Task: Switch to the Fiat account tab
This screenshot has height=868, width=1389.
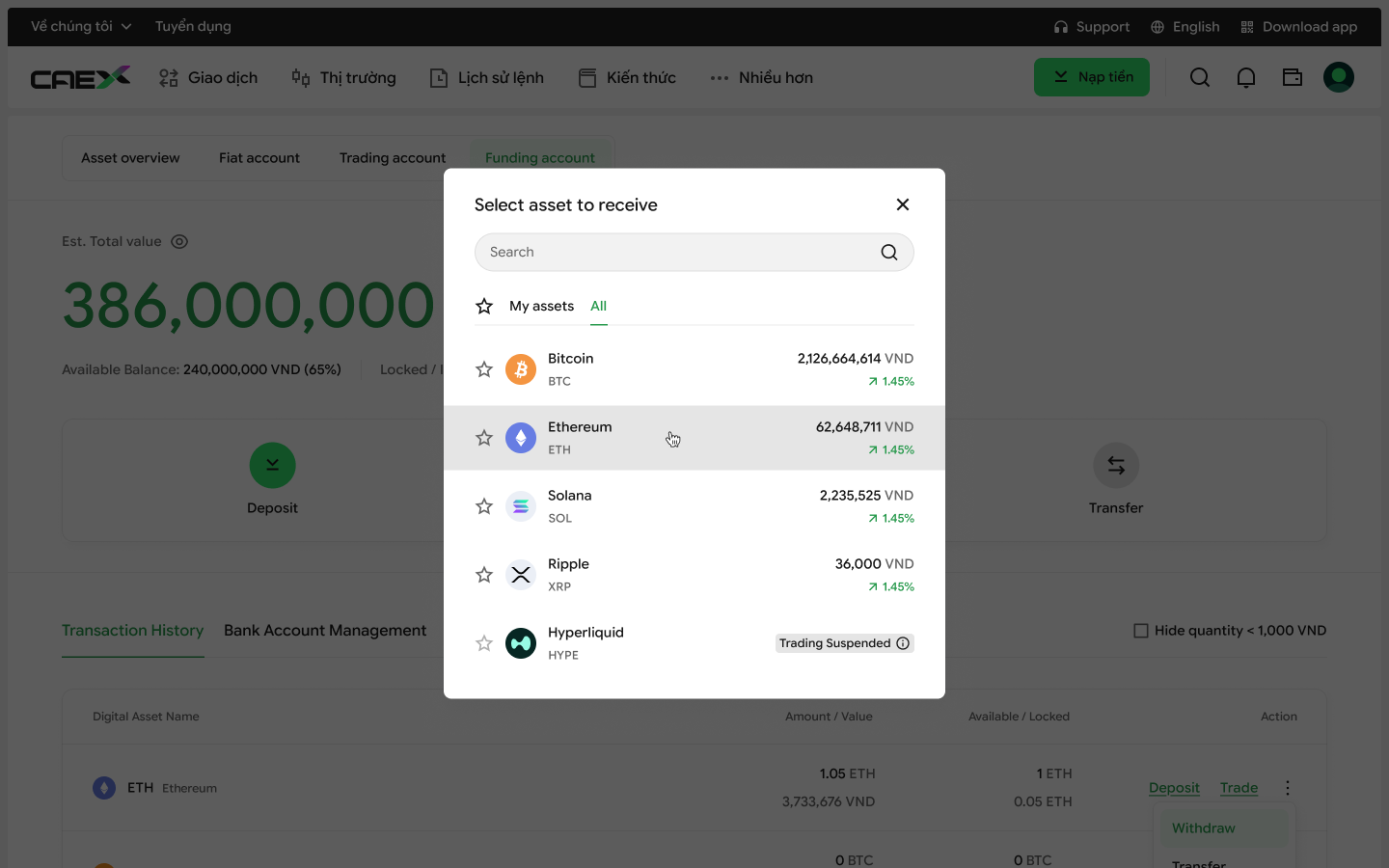Action: pos(259,158)
